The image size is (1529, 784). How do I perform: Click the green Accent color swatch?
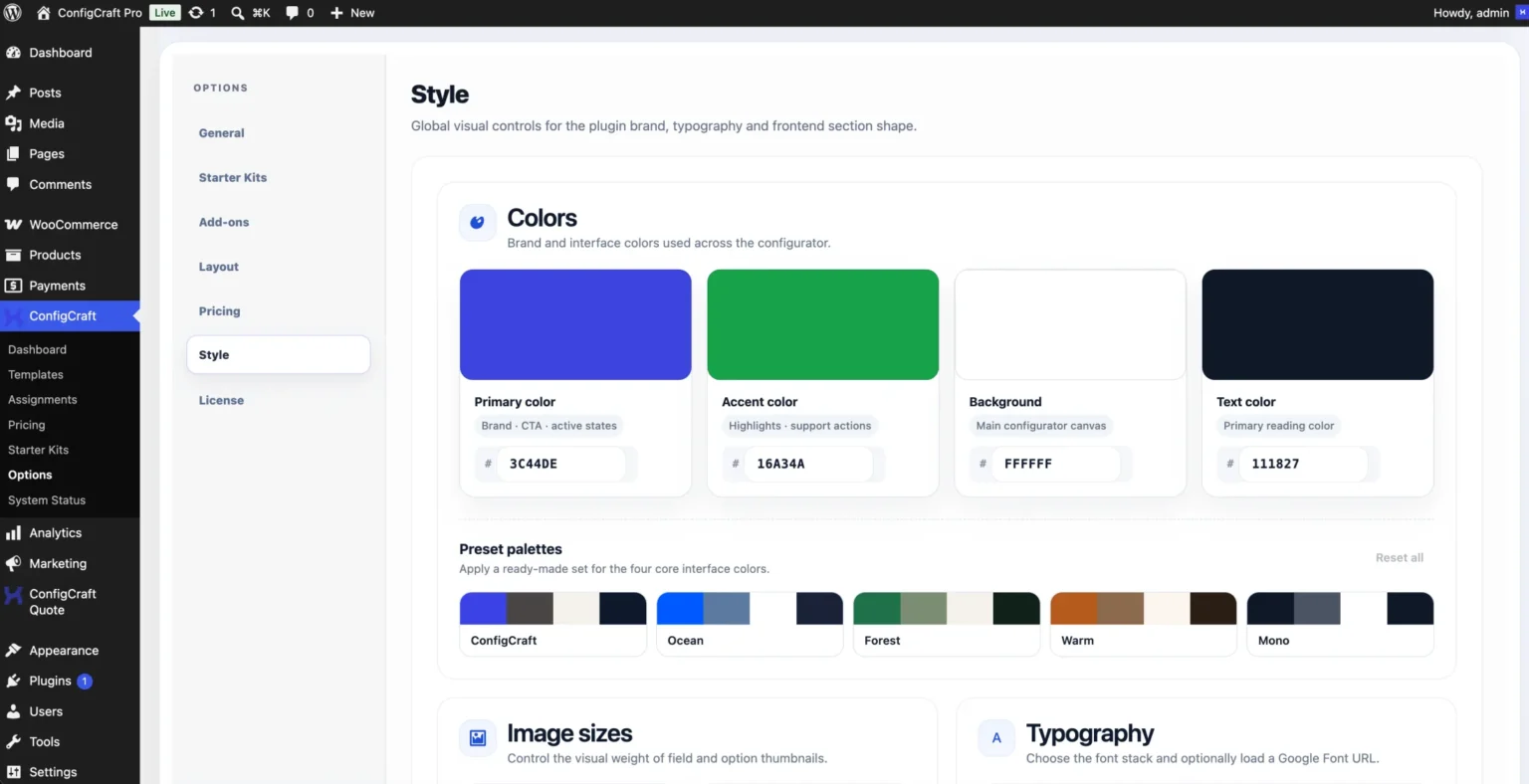click(x=822, y=324)
